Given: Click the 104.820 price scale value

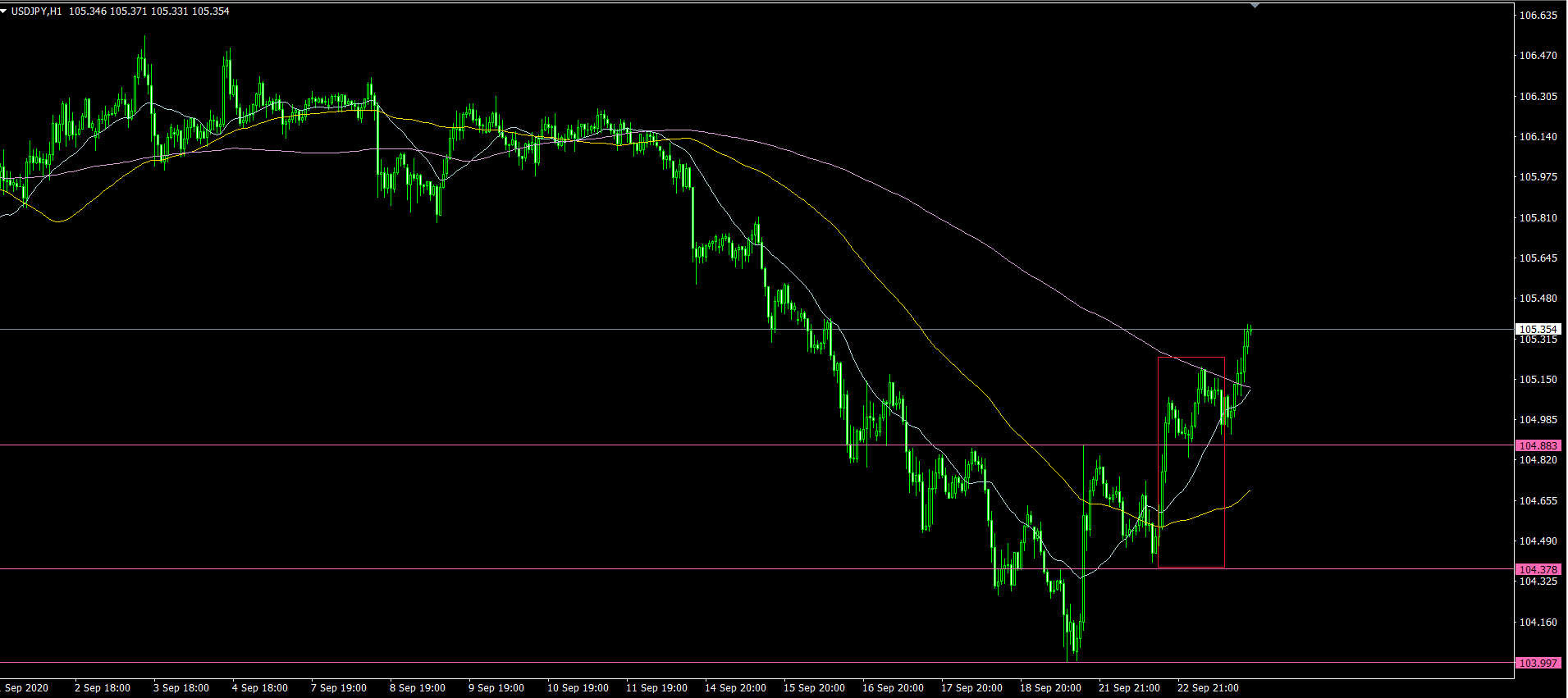Looking at the screenshot, I should (1538, 460).
